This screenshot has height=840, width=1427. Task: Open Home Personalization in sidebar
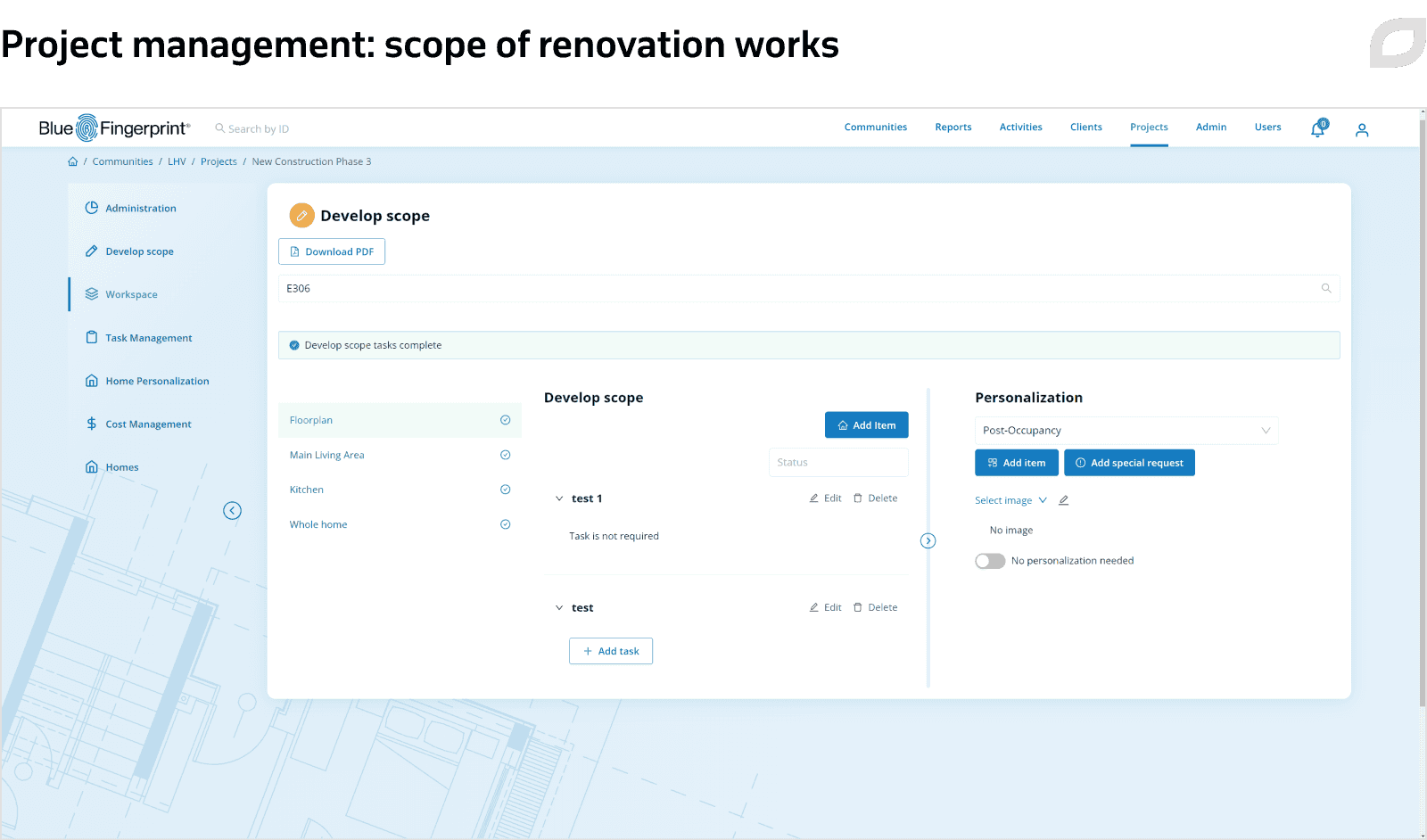[x=157, y=381]
